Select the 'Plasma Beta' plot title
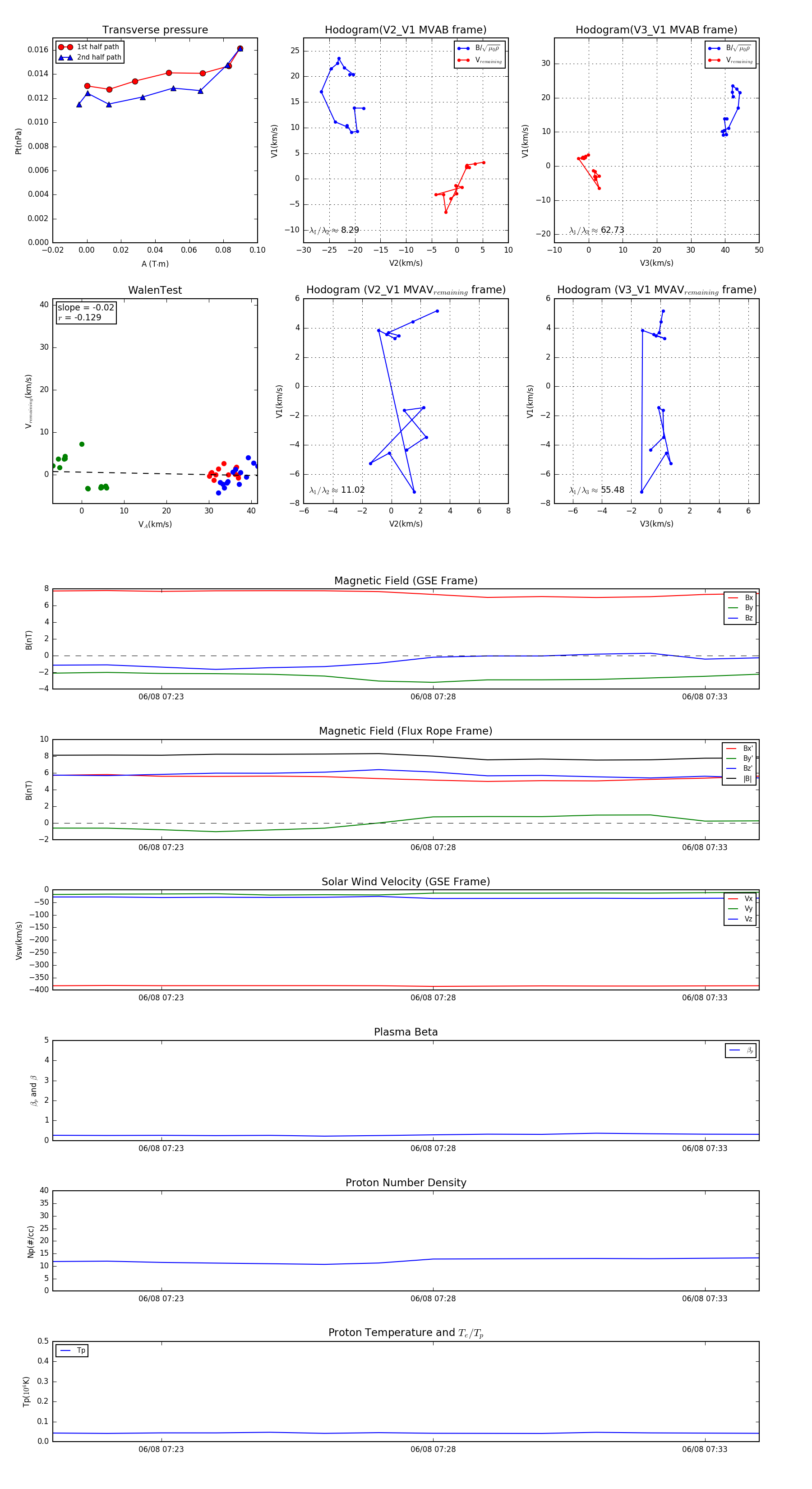This screenshot has width=812, height=1489. (406, 1032)
